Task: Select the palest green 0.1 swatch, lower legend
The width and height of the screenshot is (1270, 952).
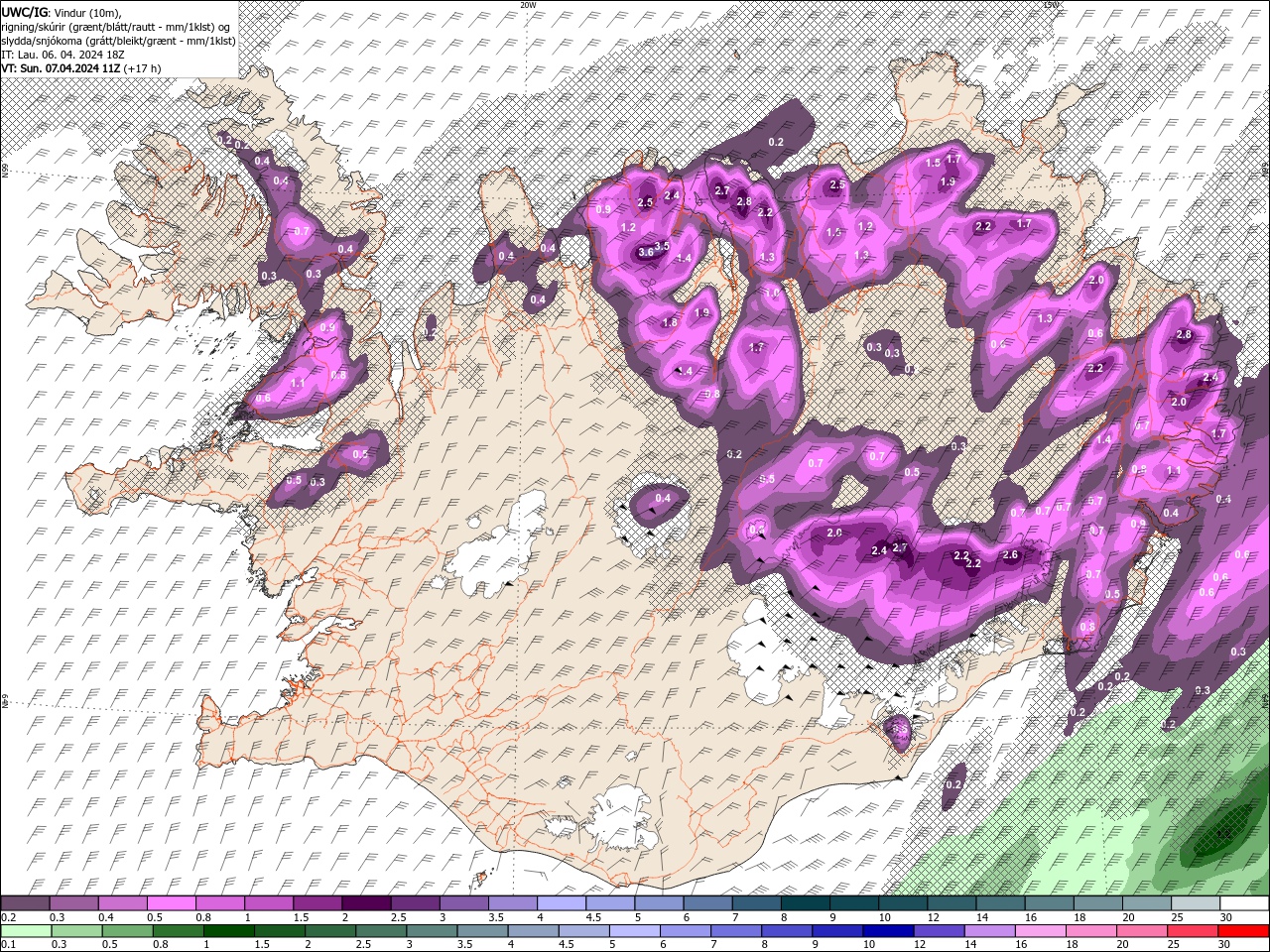Action: (27, 931)
